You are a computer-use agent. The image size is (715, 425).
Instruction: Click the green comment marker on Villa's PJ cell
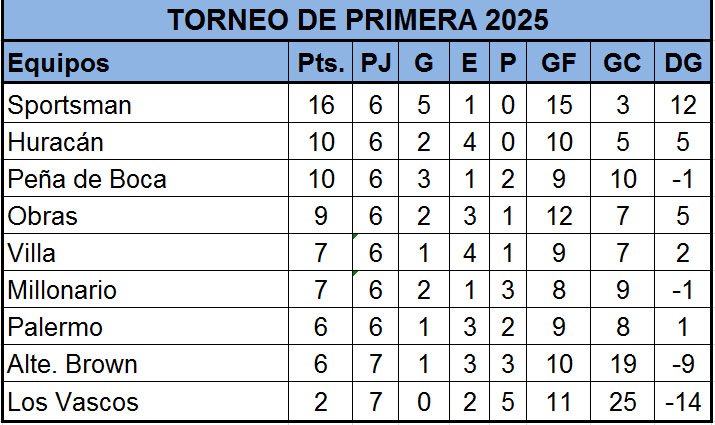coord(356,236)
